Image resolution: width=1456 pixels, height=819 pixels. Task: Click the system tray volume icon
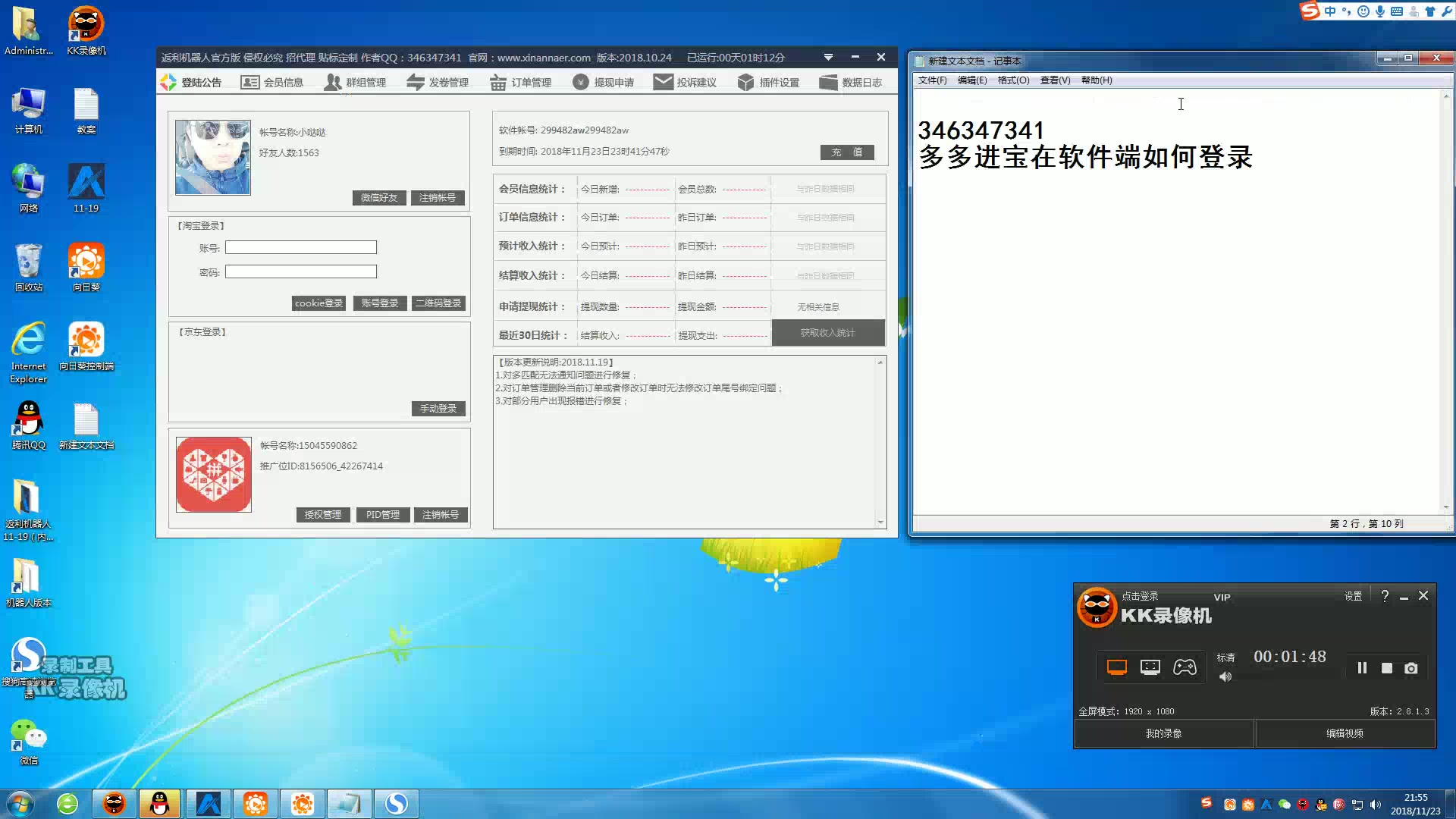coord(1376,805)
